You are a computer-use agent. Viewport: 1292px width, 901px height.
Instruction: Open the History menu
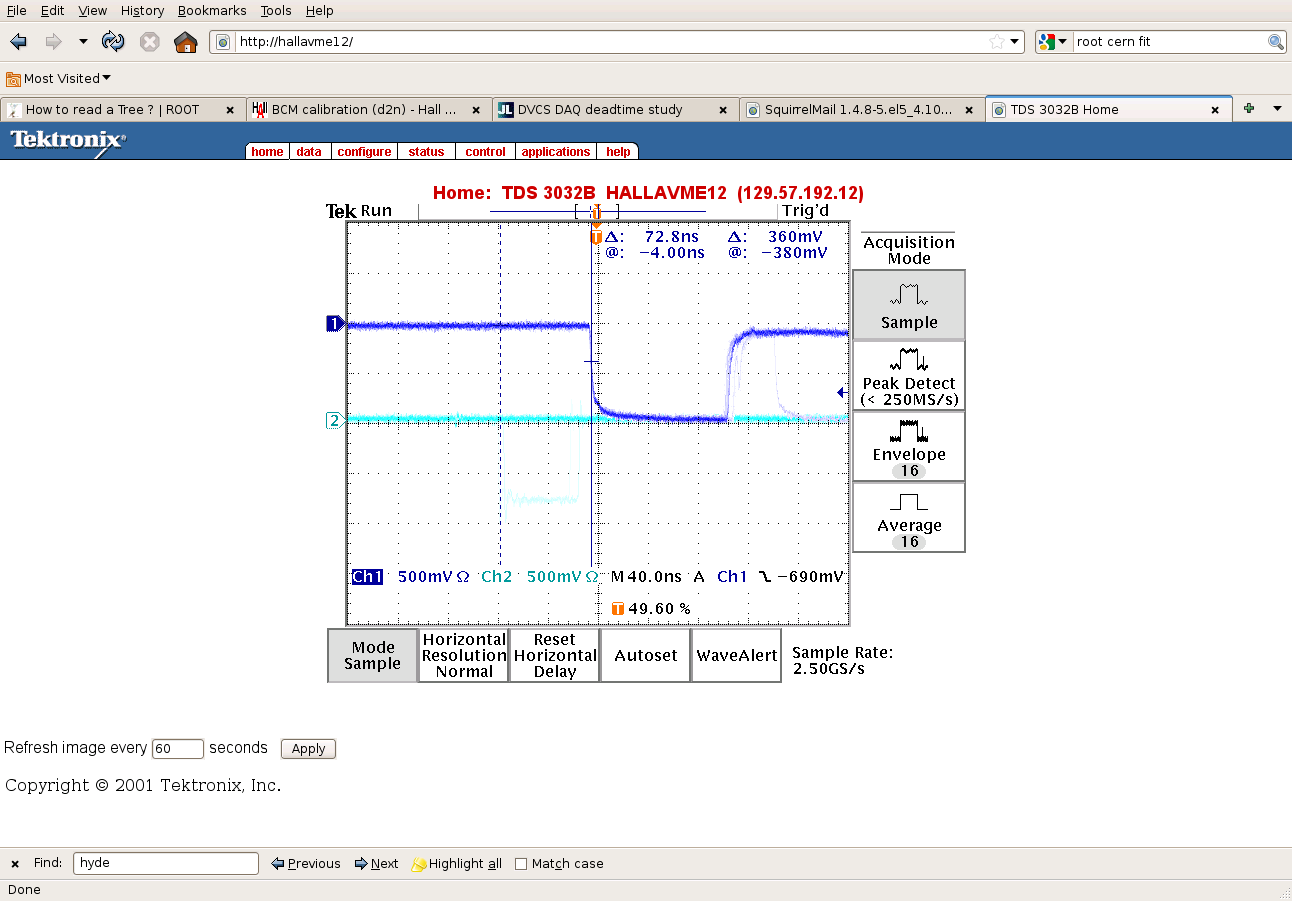(x=142, y=10)
